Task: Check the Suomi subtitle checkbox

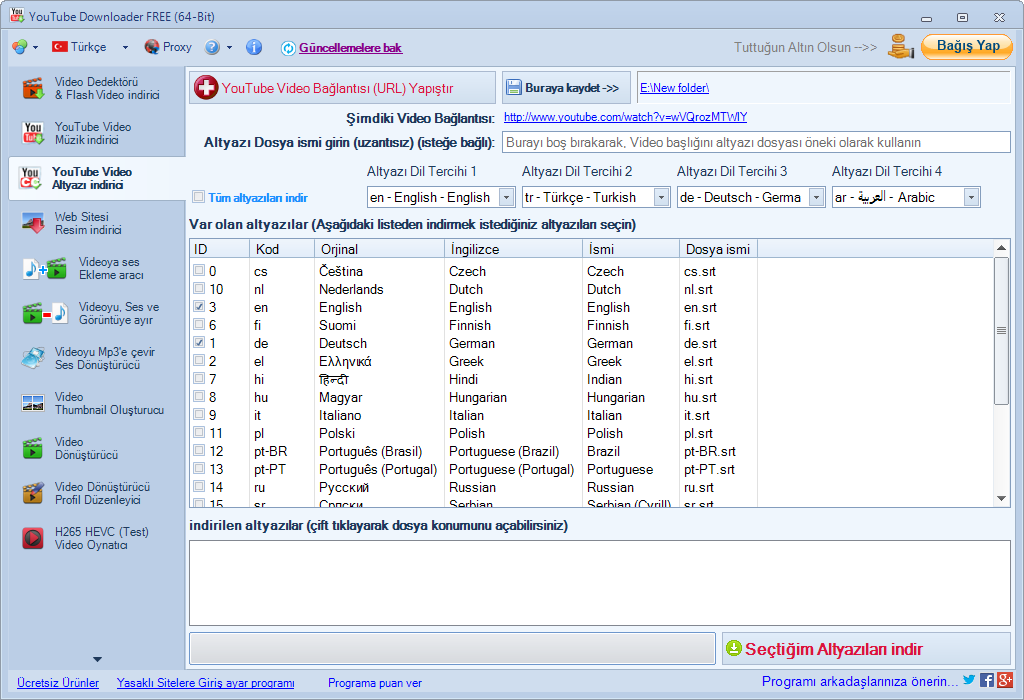Action: (x=199, y=324)
